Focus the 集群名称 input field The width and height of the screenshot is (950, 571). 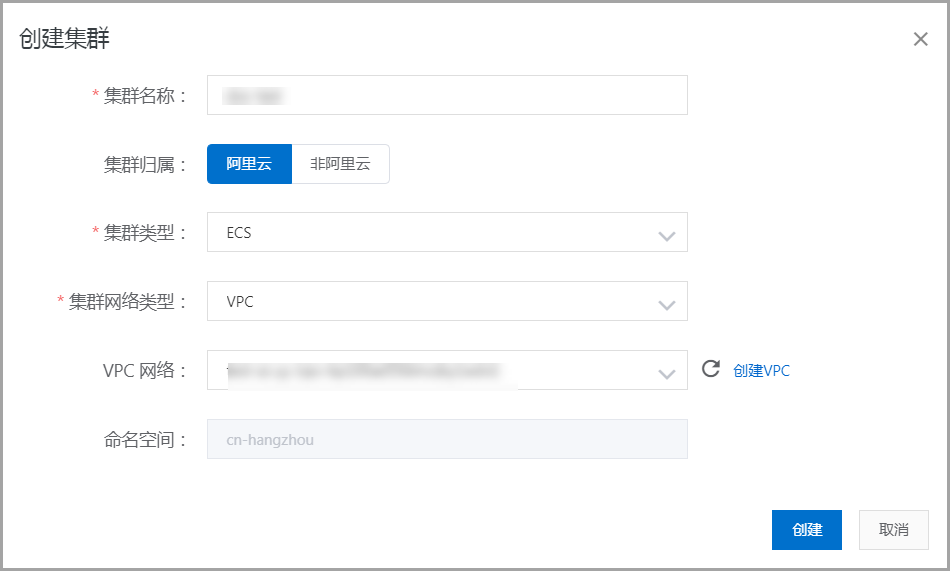click(447, 95)
